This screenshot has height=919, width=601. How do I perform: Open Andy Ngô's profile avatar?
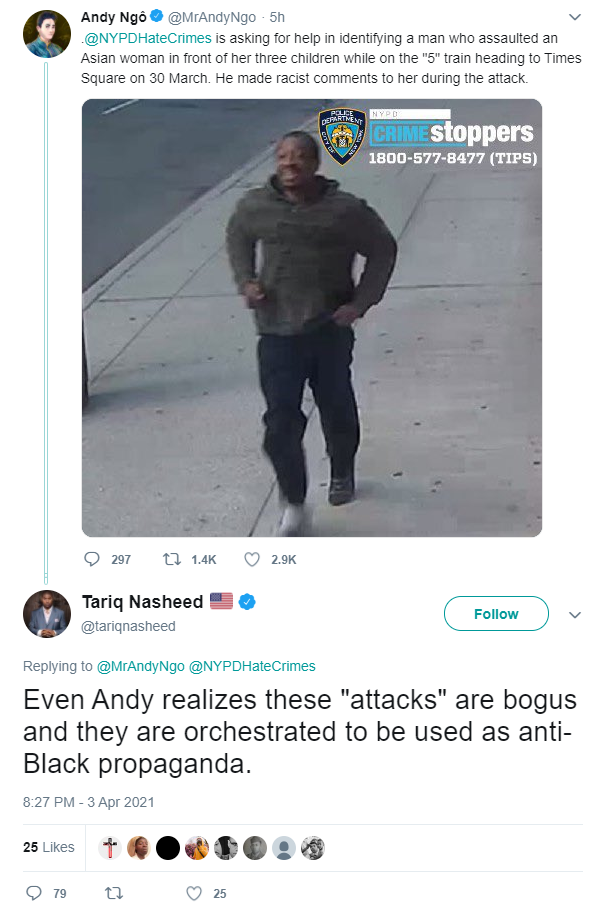[46, 34]
